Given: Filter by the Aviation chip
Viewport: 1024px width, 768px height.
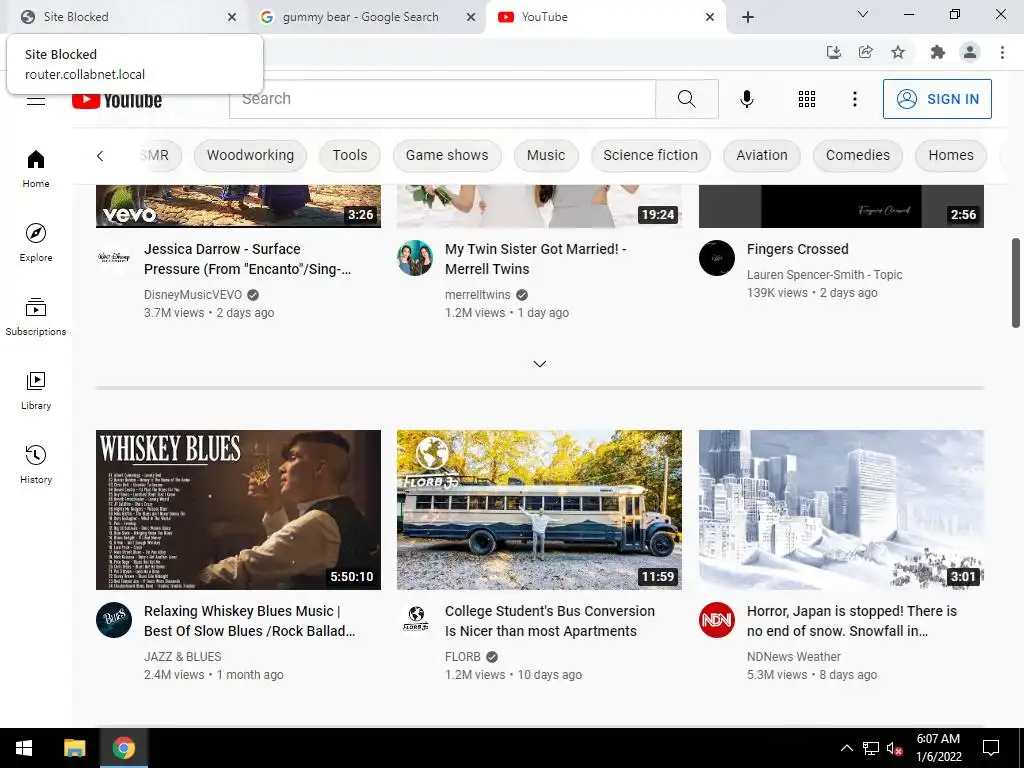Looking at the screenshot, I should 761,155.
